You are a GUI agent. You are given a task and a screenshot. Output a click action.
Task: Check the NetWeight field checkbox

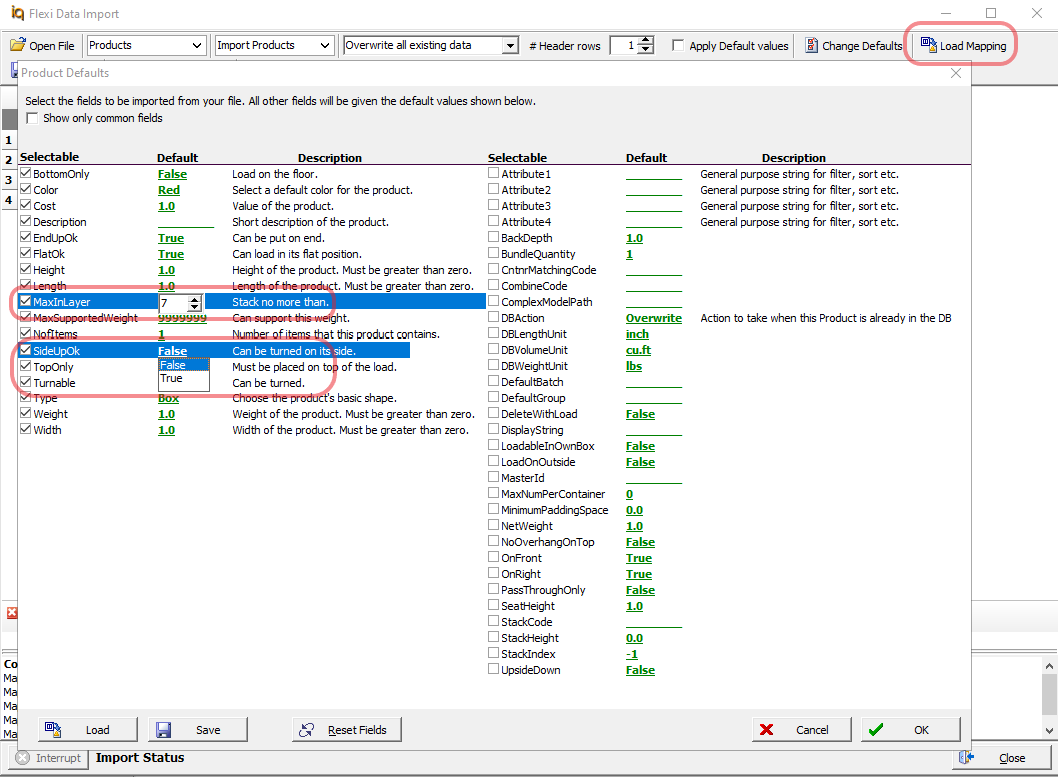[x=494, y=525]
